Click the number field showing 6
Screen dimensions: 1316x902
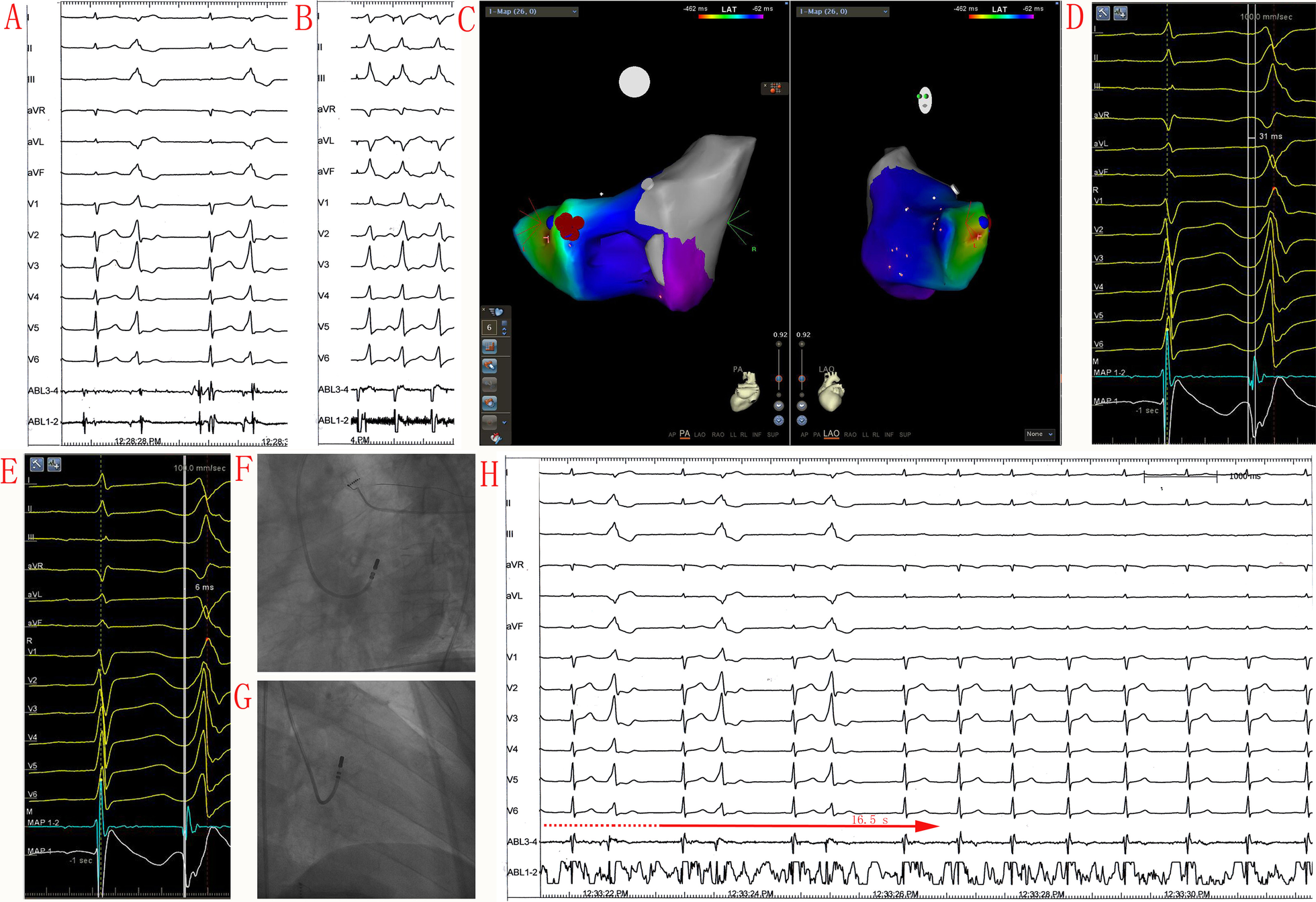(x=489, y=328)
